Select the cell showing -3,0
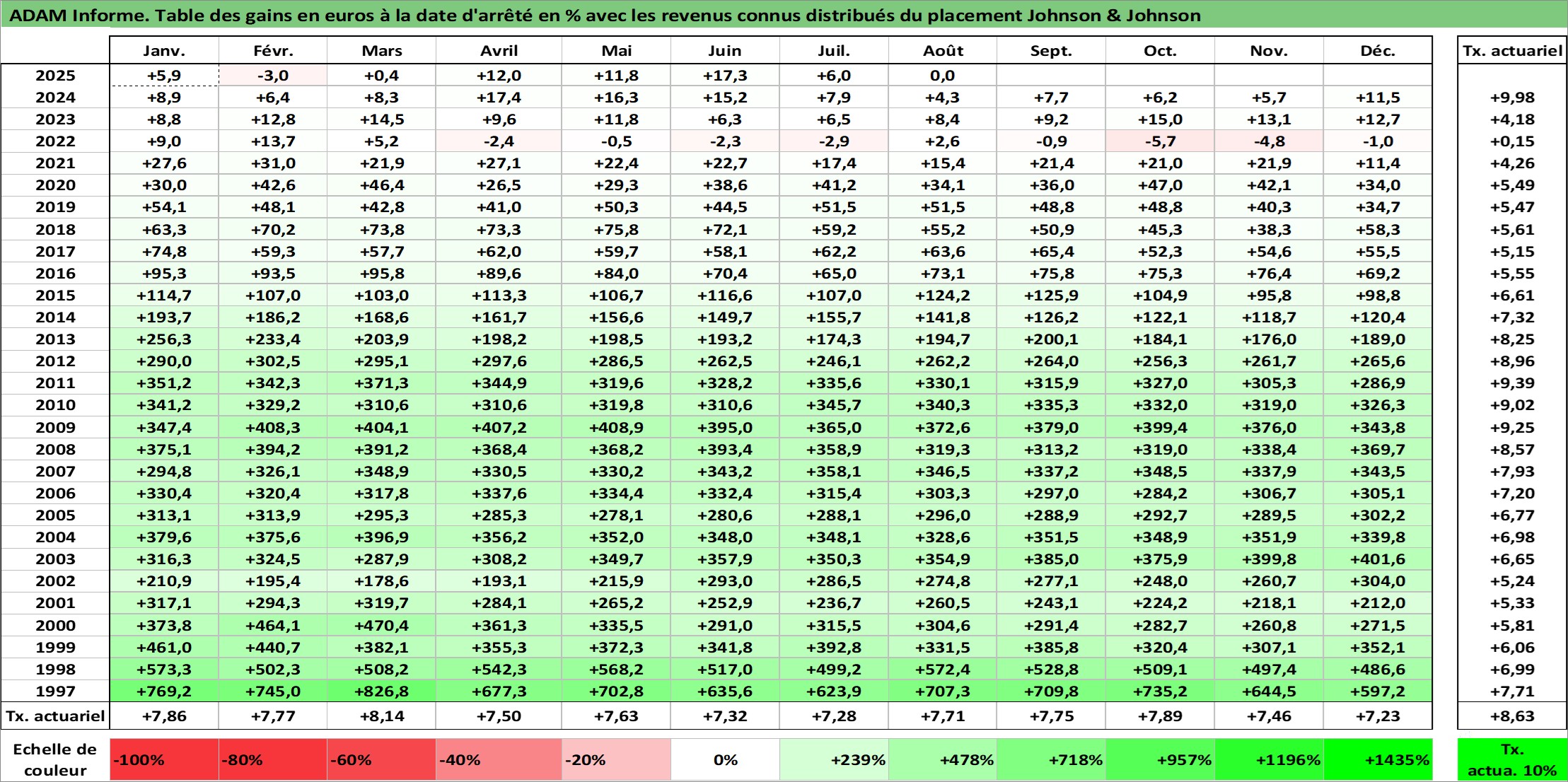The height and width of the screenshot is (782, 1568). (x=273, y=76)
